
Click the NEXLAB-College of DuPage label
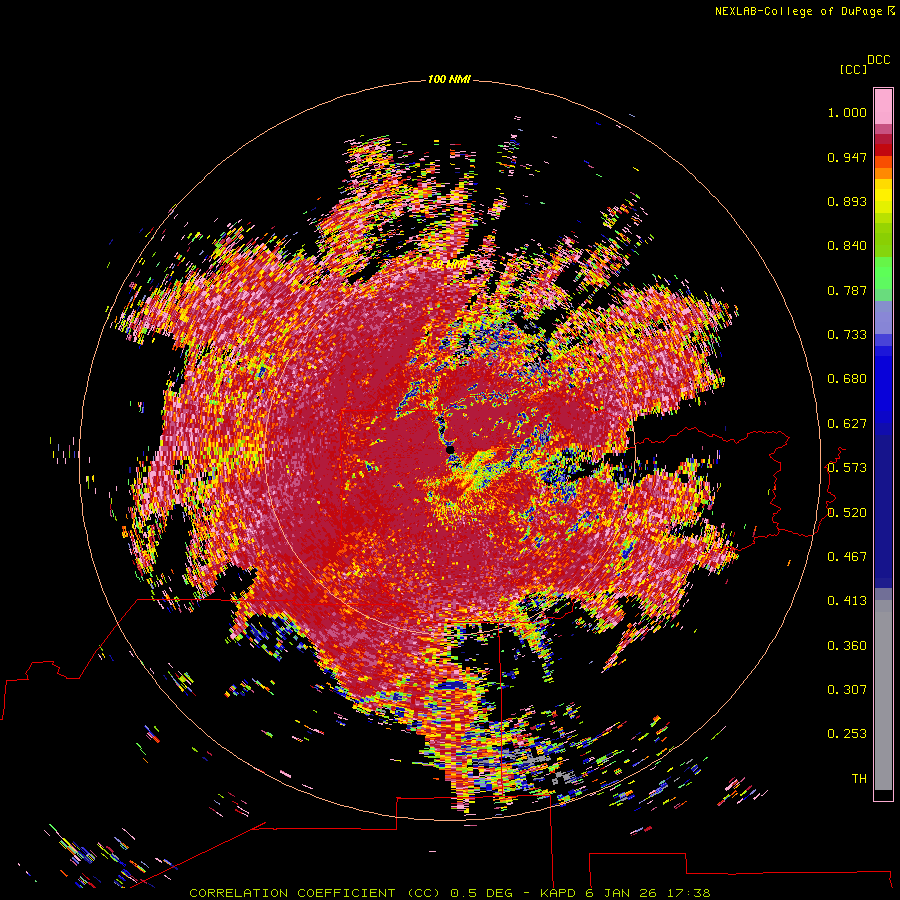804,11
